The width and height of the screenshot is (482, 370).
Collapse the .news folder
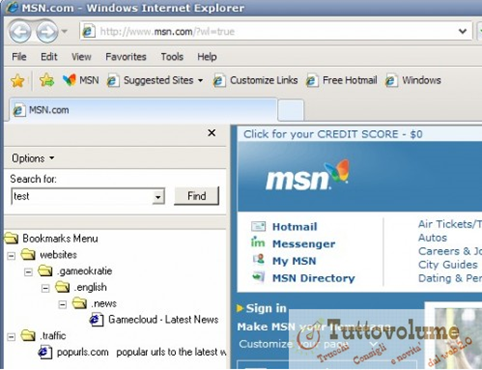click(x=62, y=304)
